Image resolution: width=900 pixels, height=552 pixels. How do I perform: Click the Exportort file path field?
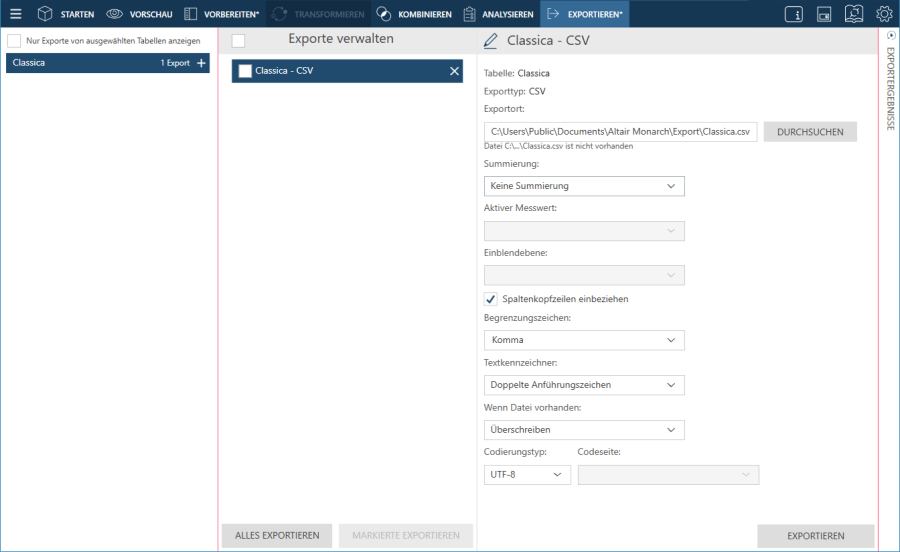[620, 132]
